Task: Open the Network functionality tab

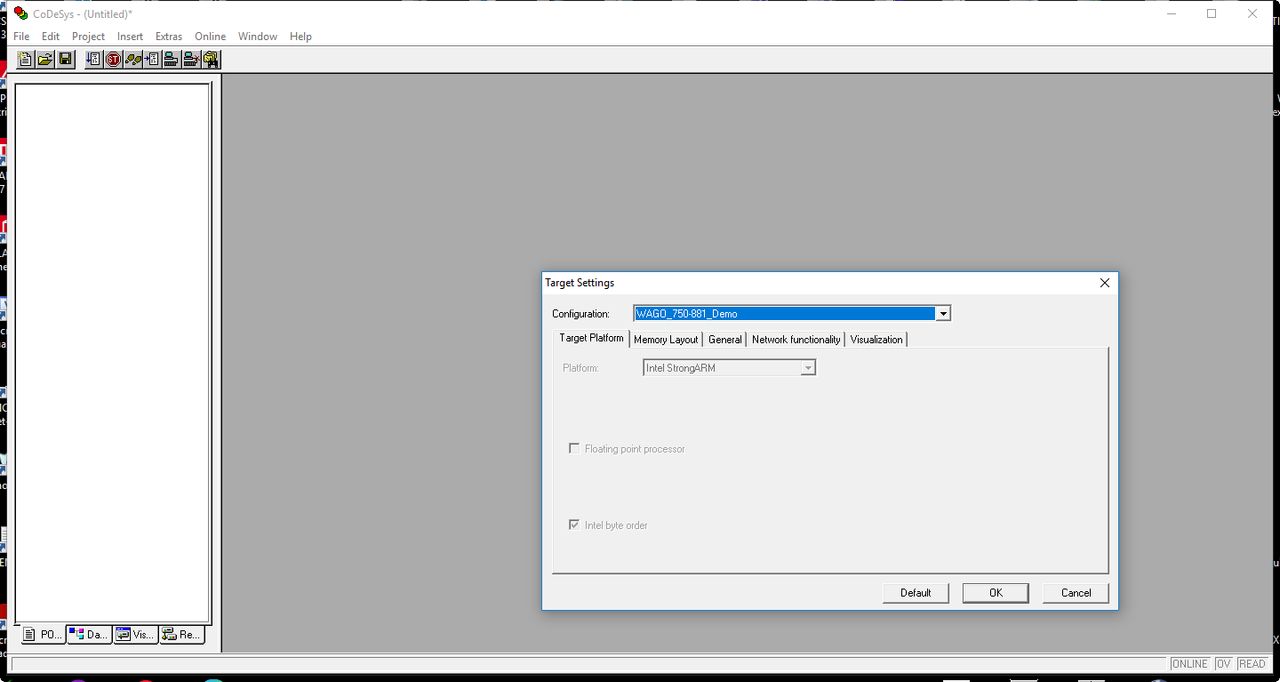Action: (x=796, y=340)
